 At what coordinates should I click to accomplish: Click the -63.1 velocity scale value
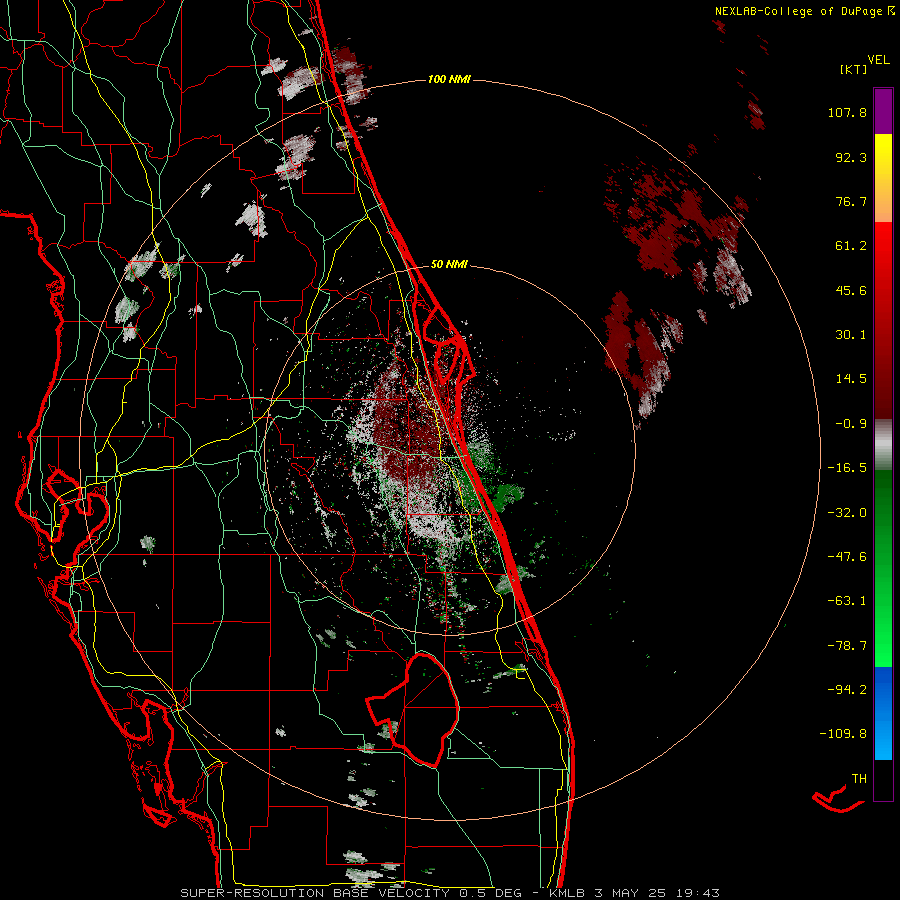click(847, 601)
